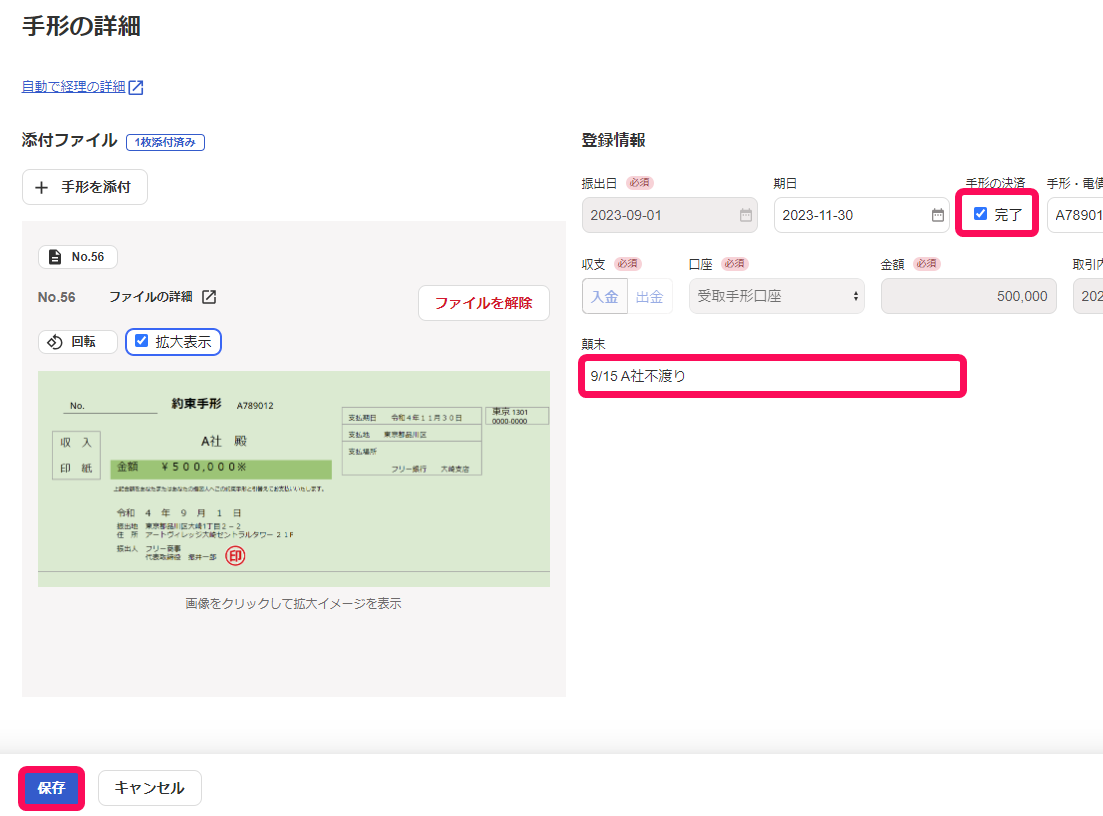Open ファイルの詳細 link

pyautogui.click(x=150, y=297)
